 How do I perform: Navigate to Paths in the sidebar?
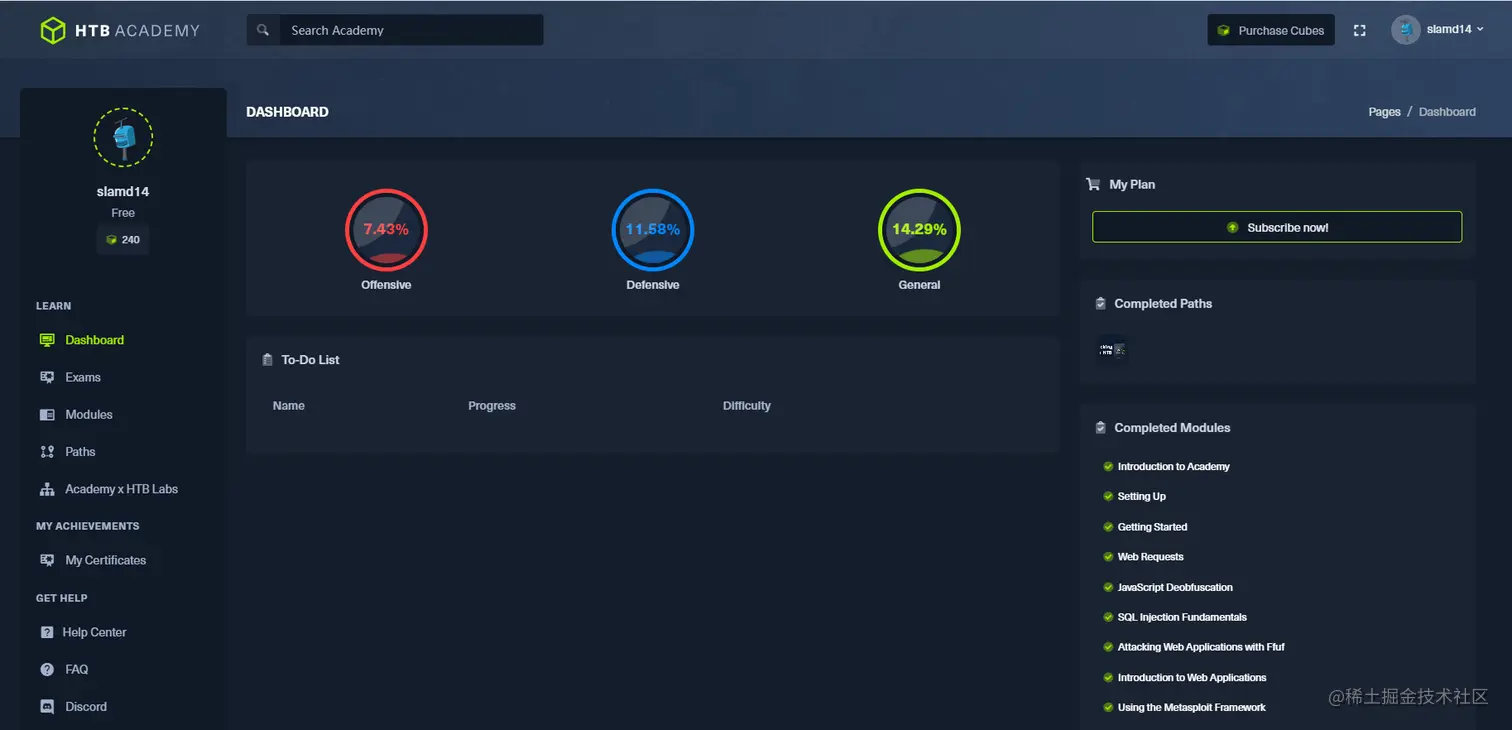click(80, 452)
